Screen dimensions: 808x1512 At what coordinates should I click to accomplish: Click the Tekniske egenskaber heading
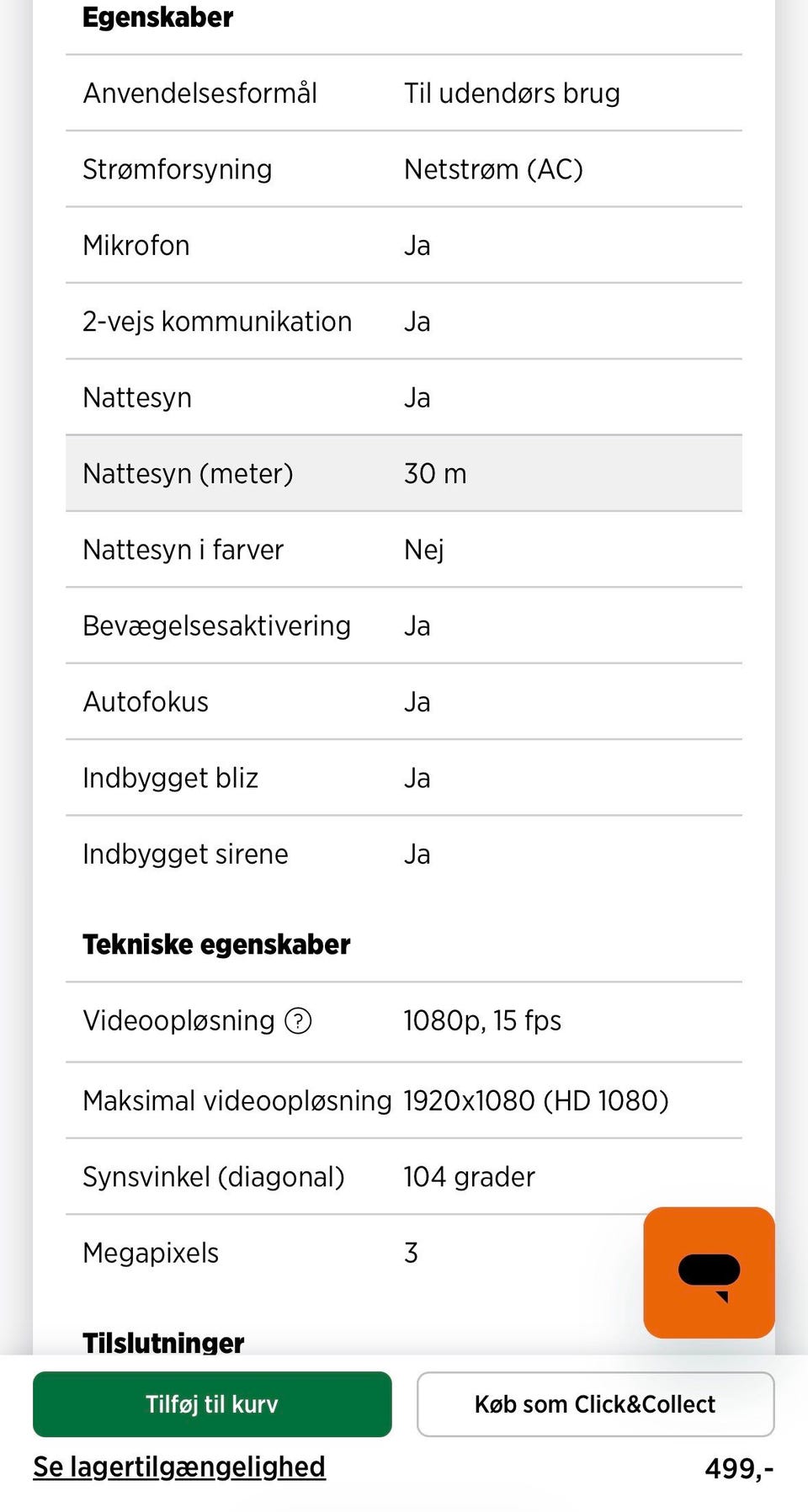point(216,945)
